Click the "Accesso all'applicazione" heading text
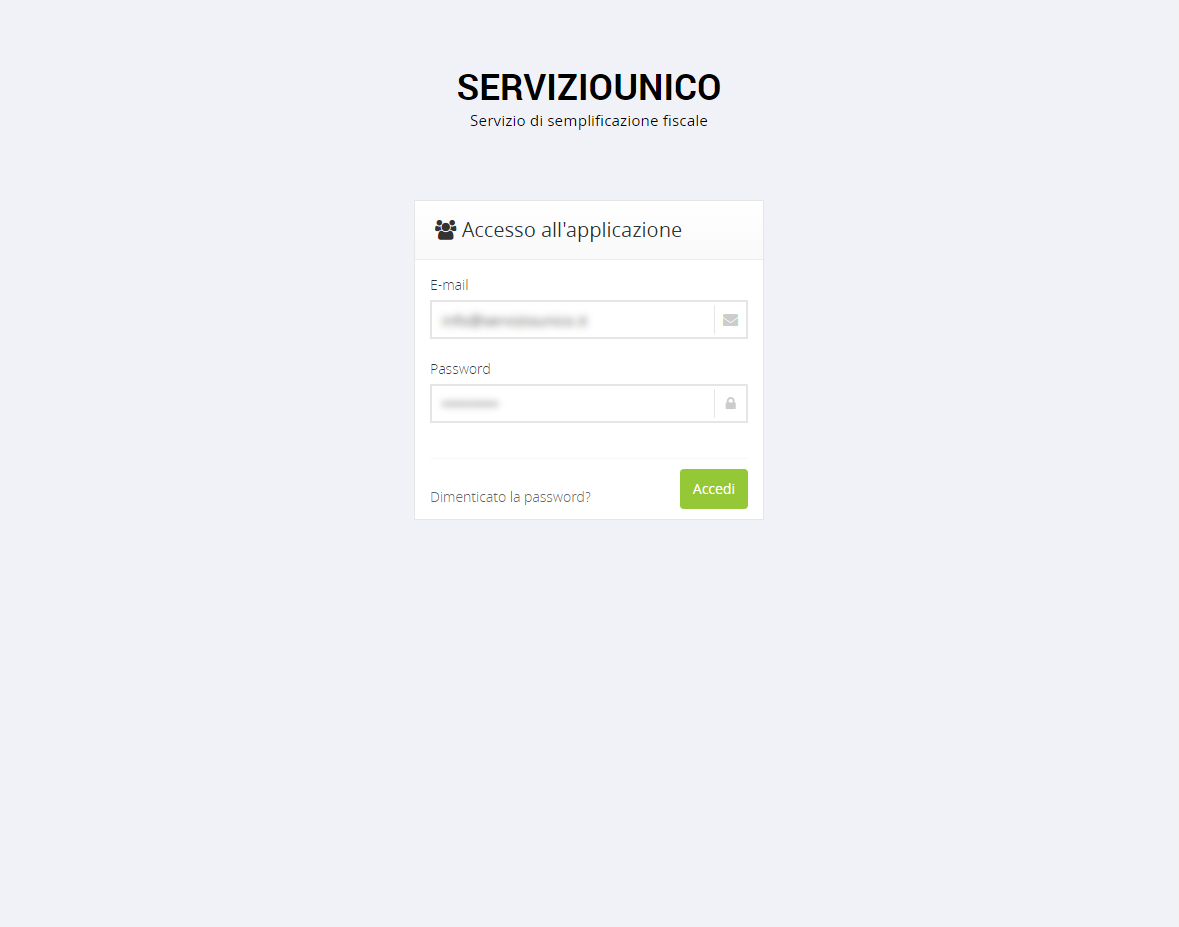 pos(571,230)
